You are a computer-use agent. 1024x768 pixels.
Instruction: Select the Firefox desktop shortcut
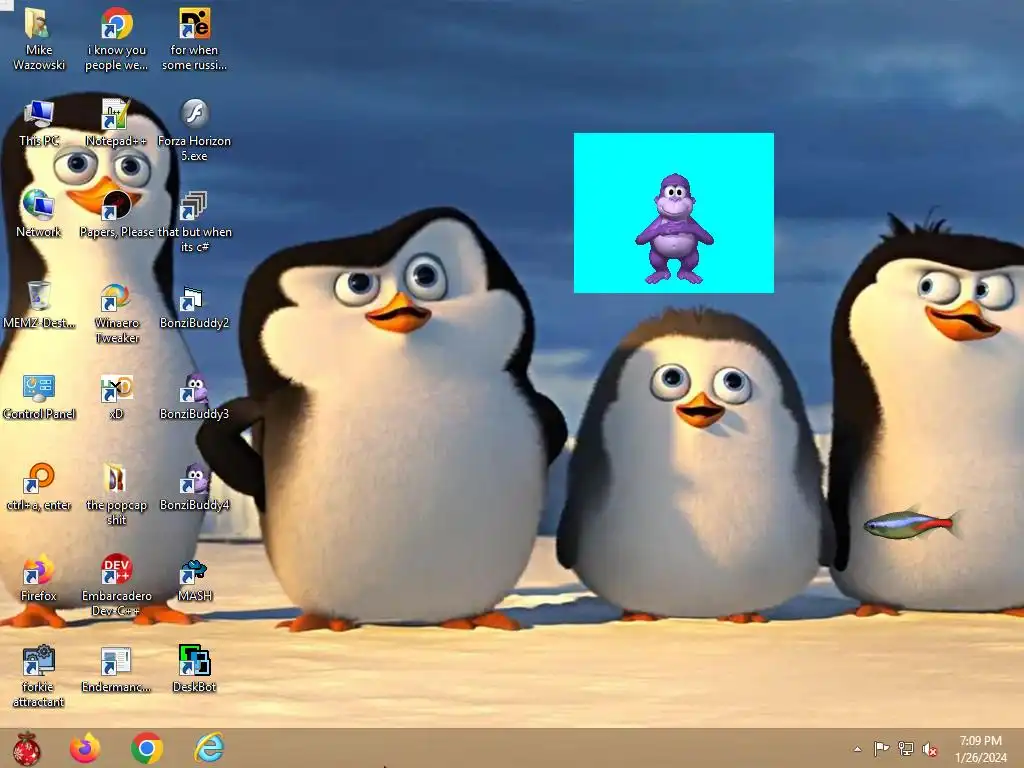39,569
